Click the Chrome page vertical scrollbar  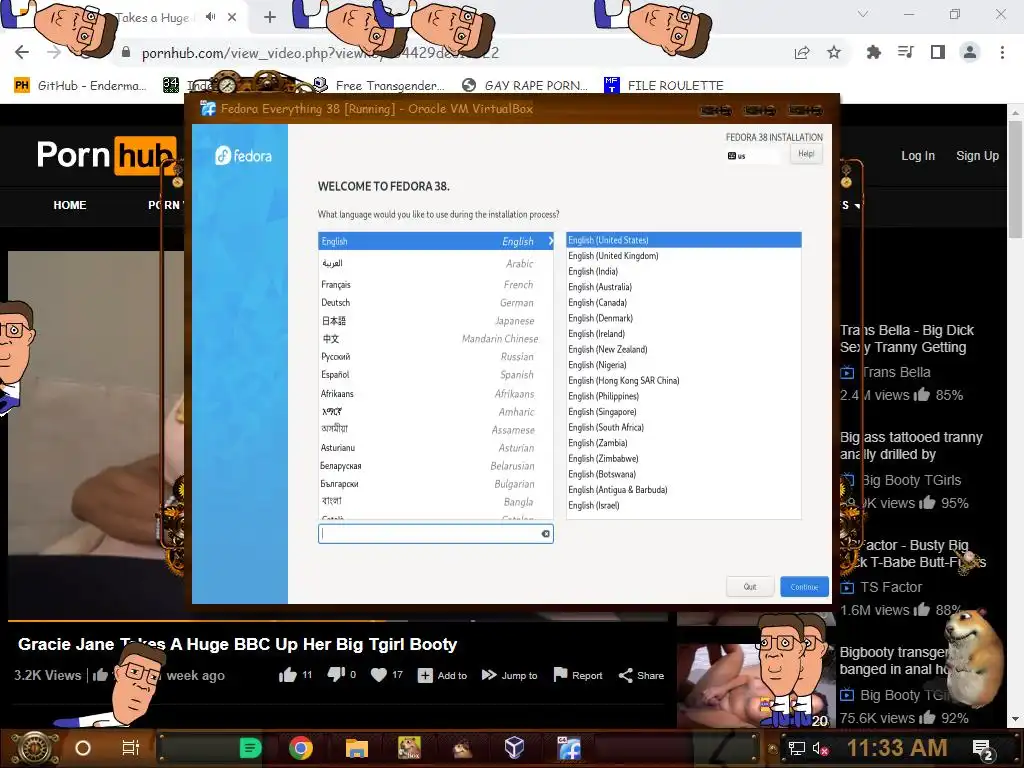(x=1016, y=180)
